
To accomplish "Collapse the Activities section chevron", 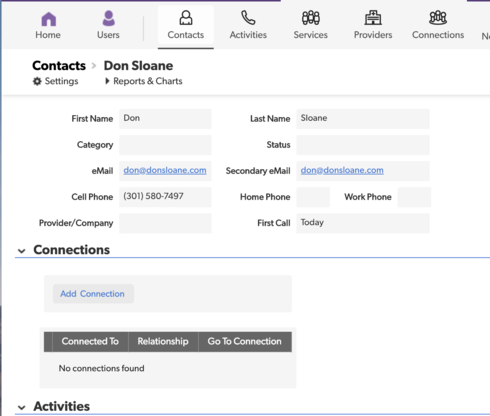I will [x=22, y=407].
